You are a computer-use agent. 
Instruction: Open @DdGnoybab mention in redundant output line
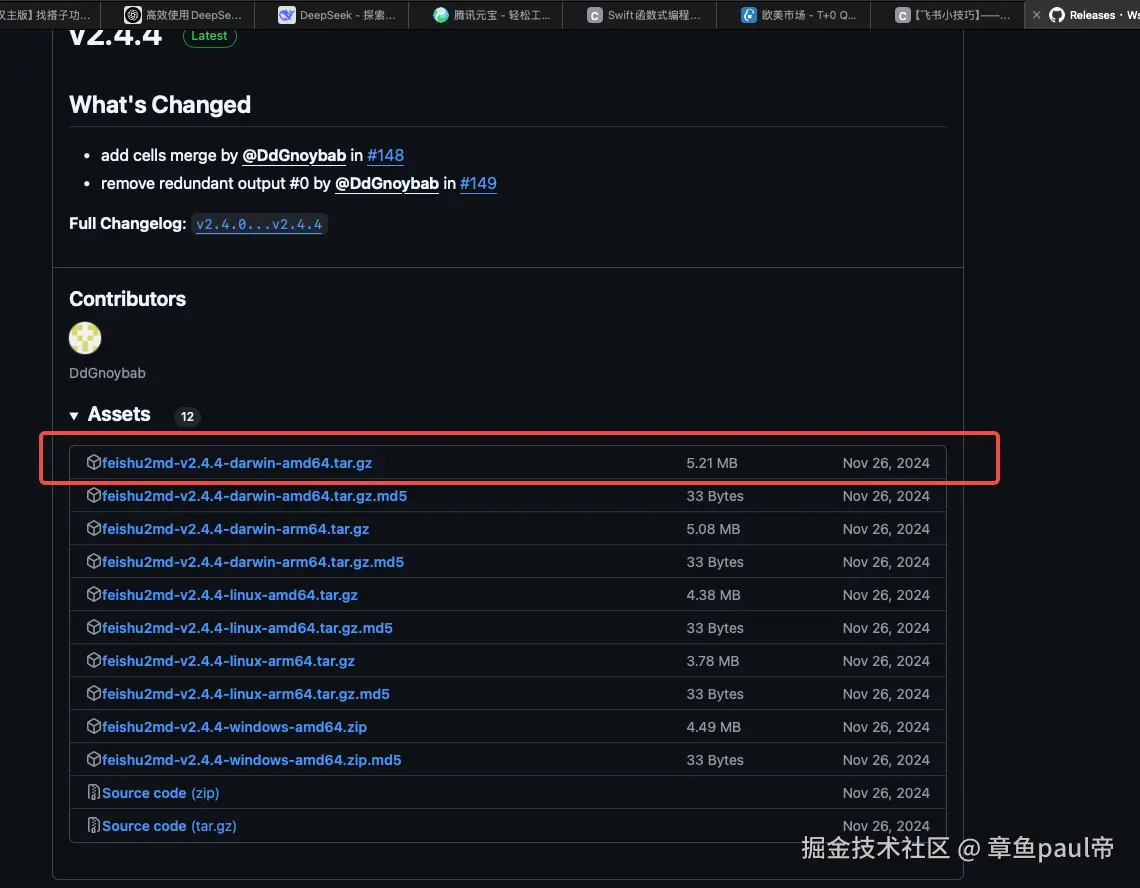[387, 183]
